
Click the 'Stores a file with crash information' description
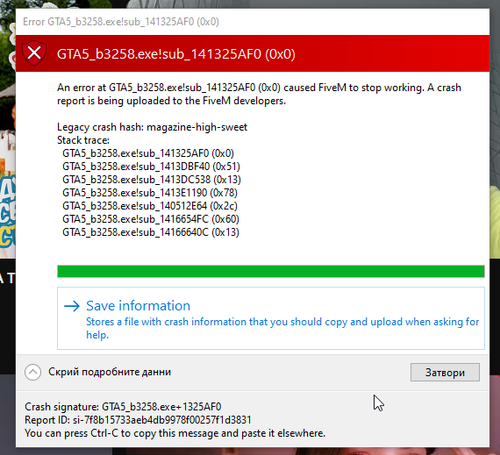[x=283, y=328]
